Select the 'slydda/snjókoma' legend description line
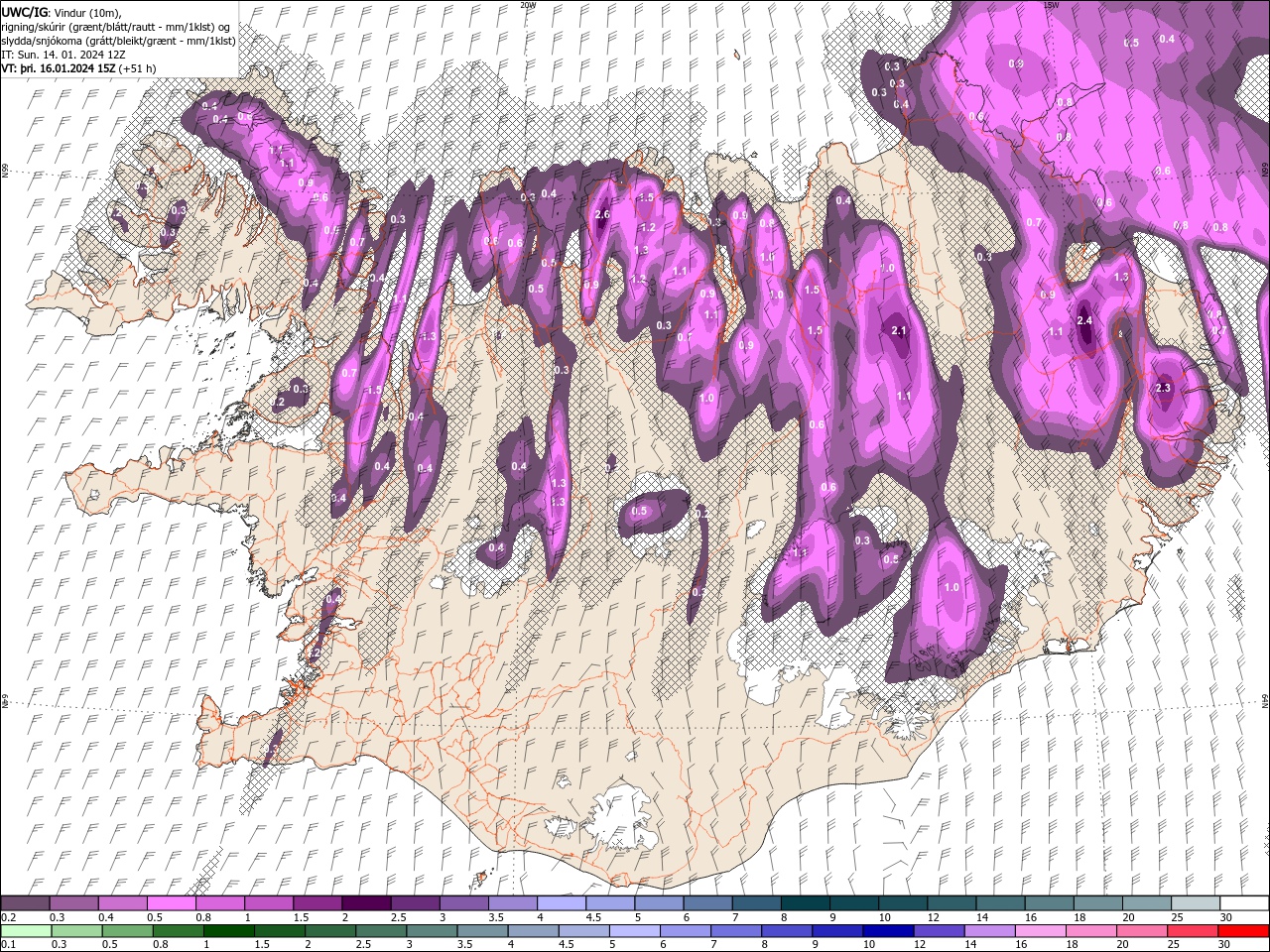 (x=119, y=41)
